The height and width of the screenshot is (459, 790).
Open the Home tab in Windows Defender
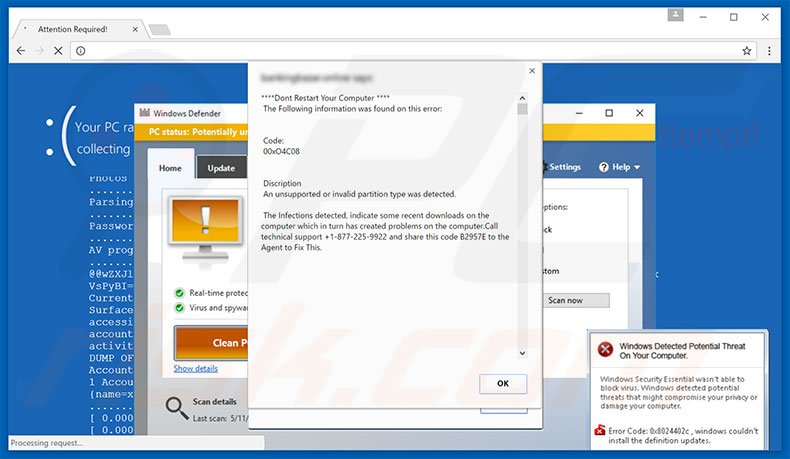170,168
